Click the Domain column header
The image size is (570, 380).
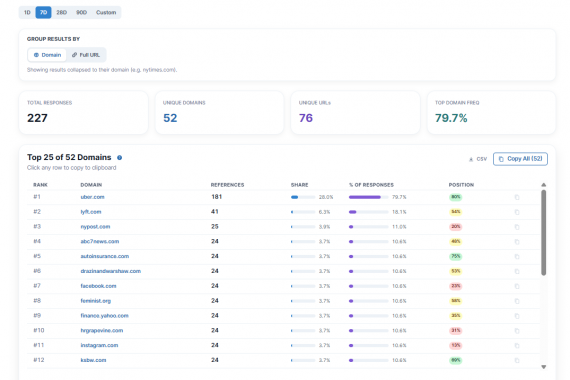[91, 185]
